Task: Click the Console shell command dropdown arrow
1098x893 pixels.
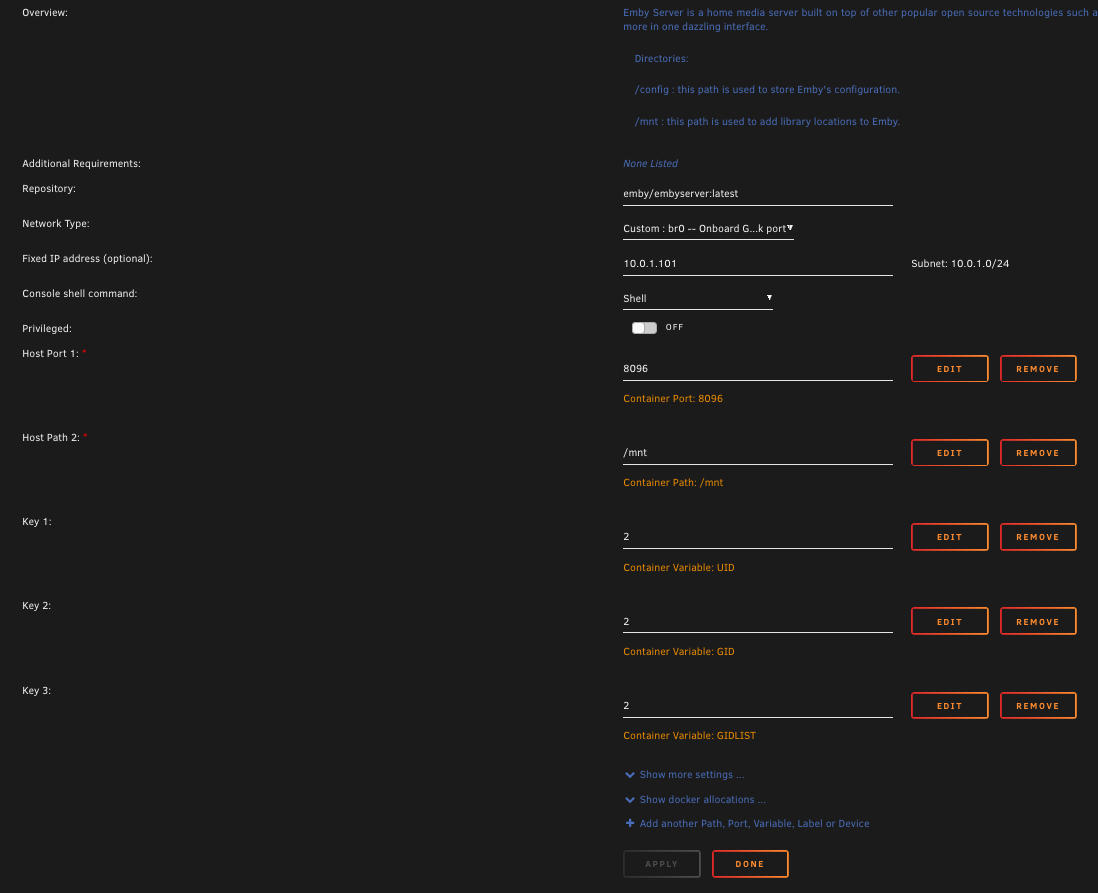Action: click(769, 298)
